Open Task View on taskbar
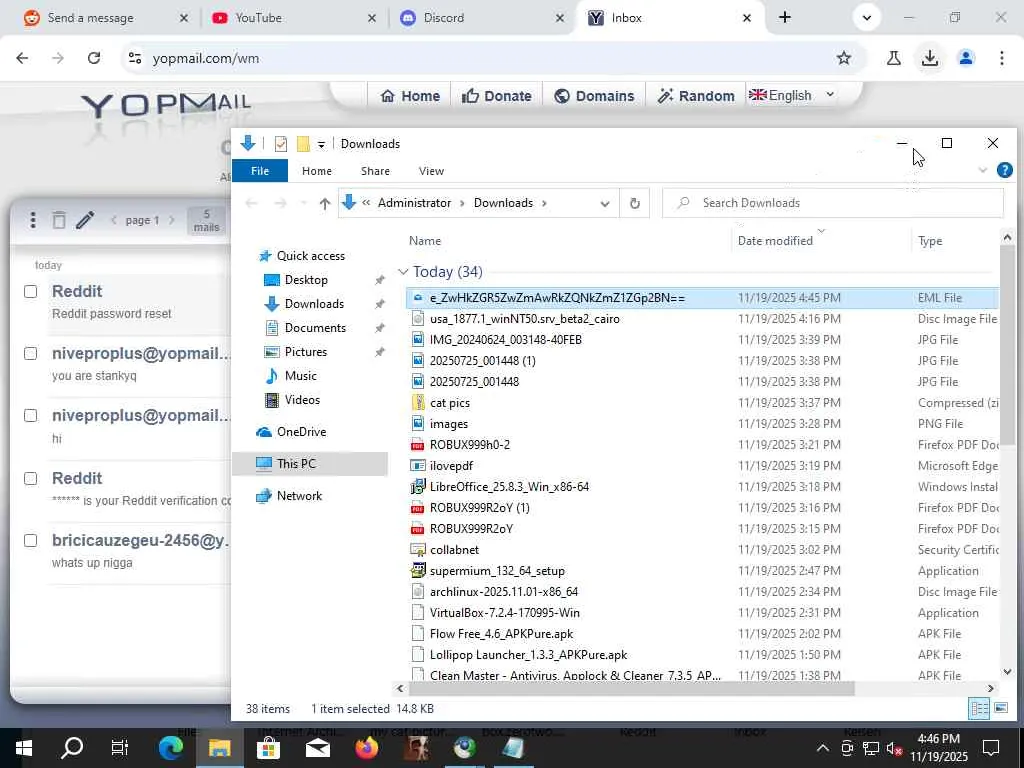The height and width of the screenshot is (768, 1024). pyautogui.click(x=120, y=748)
